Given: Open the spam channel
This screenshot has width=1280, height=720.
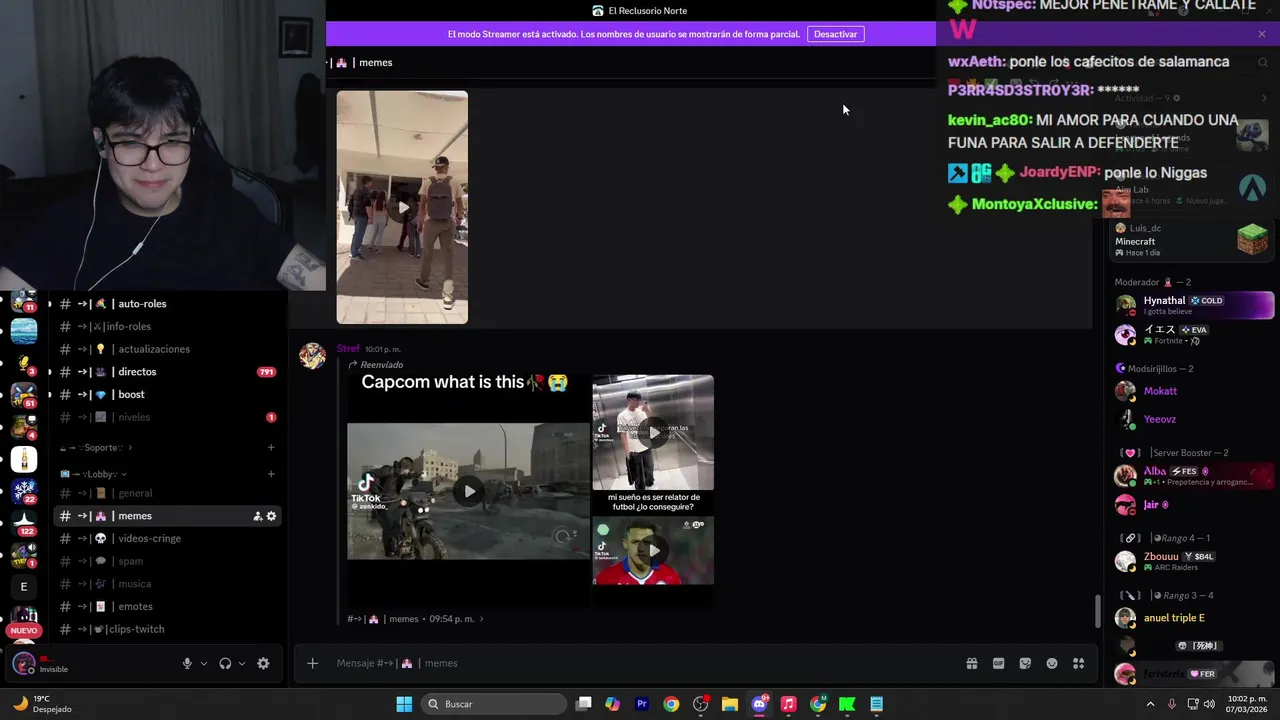Looking at the screenshot, I should pyautogui.click(x=167, y=561).
